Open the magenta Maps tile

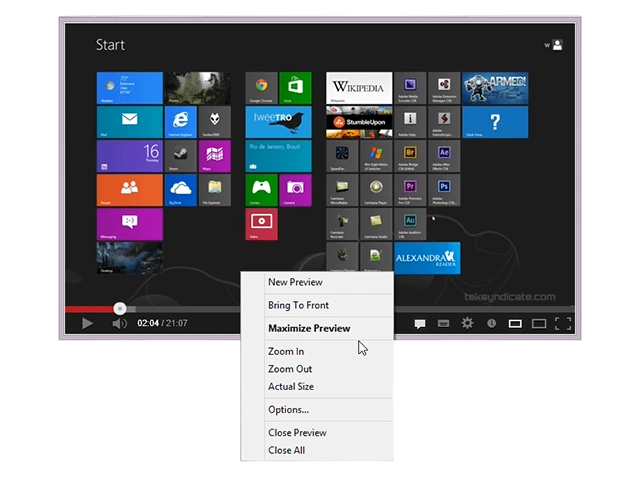(x=215, y=156)
